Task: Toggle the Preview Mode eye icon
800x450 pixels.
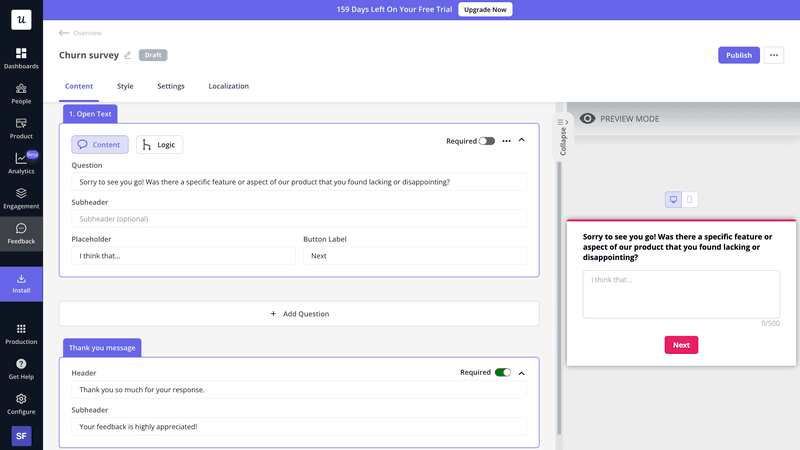Action: [588, 118]
